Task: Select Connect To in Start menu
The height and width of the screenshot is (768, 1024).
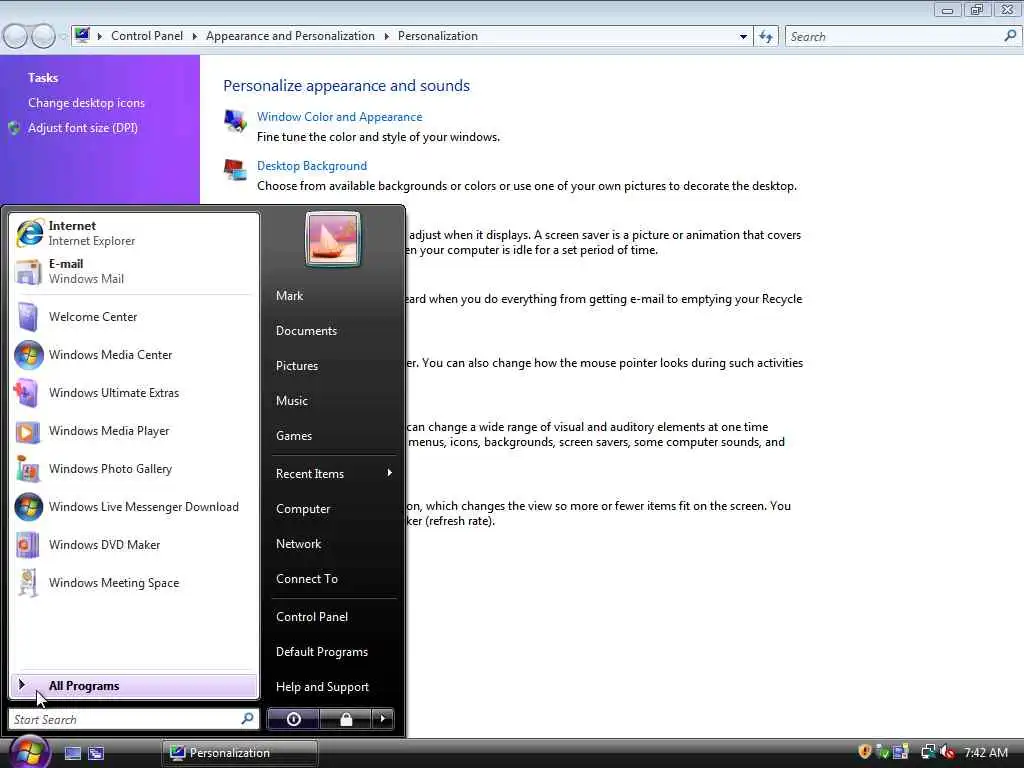Action: [307, 579]
